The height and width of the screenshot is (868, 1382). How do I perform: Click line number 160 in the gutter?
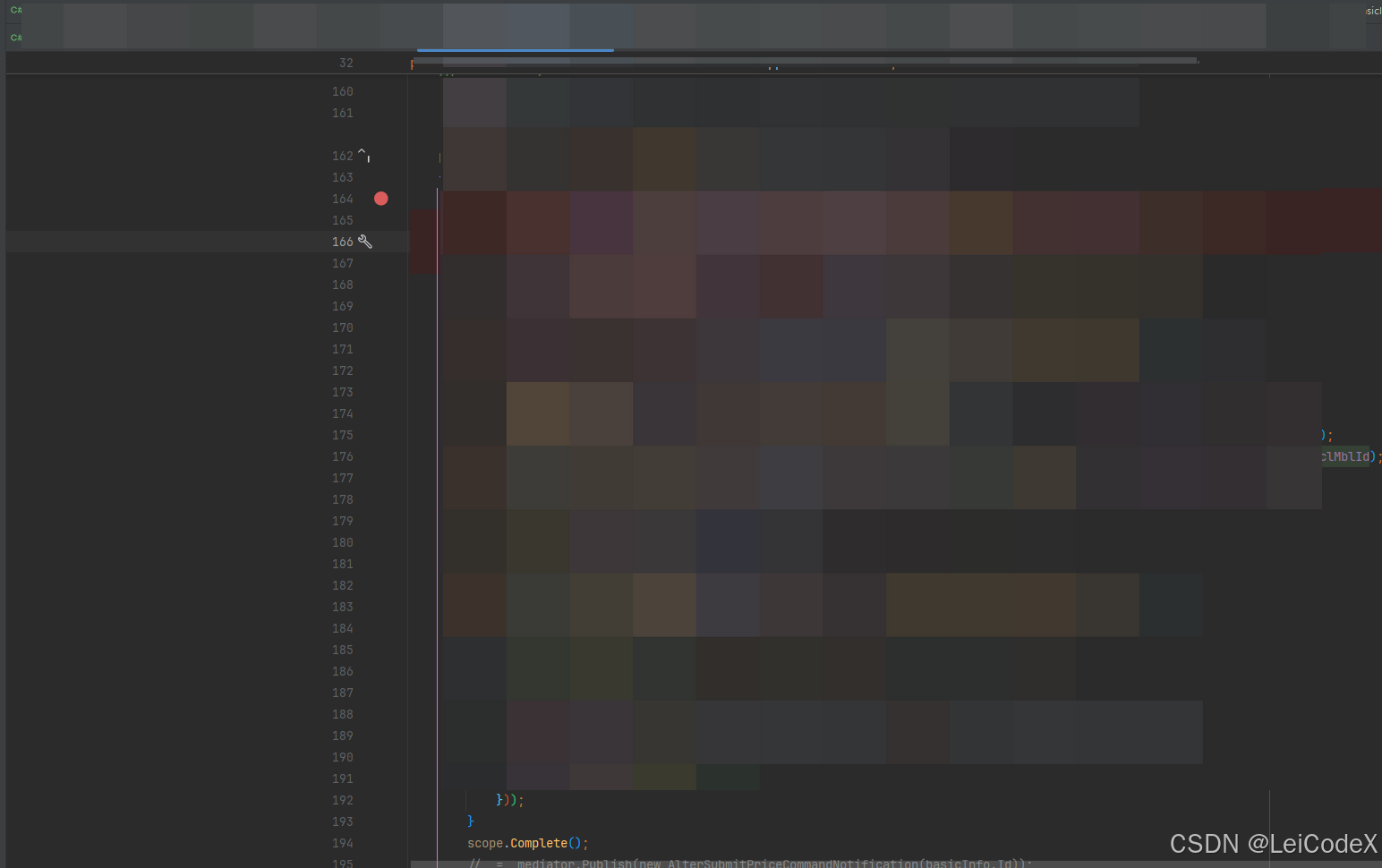coord(343,91)
